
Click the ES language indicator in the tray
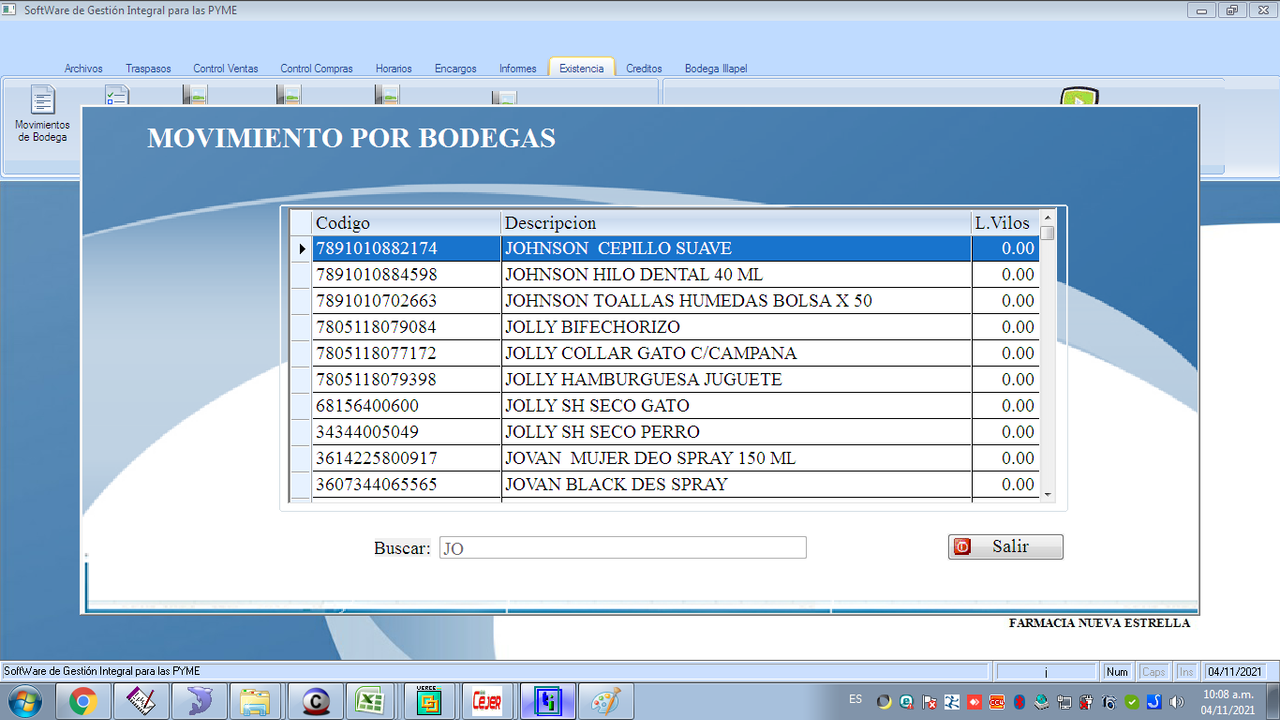tap(856, 698)
